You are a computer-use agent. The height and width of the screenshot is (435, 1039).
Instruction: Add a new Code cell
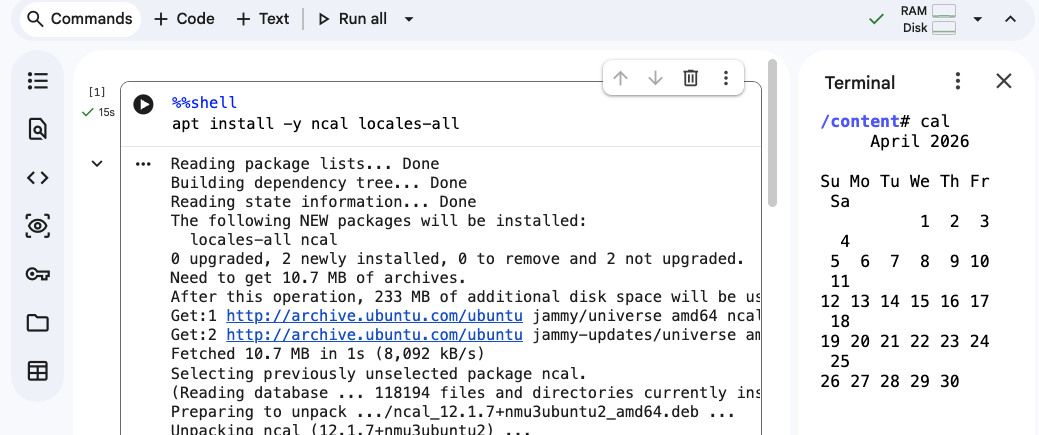184,19
